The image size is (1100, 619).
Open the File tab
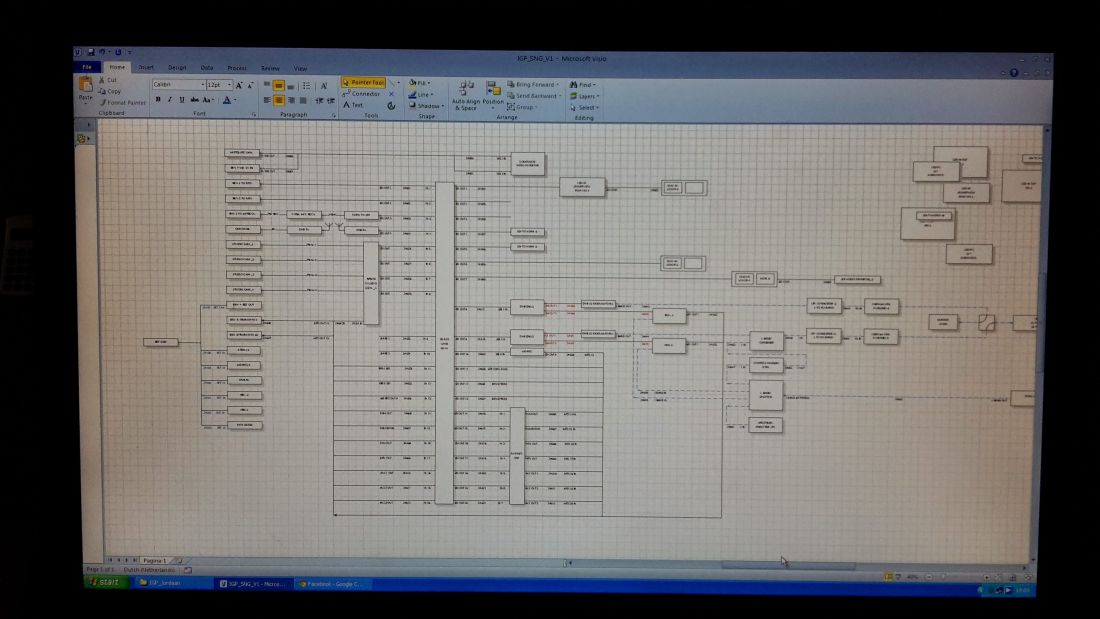88,67
